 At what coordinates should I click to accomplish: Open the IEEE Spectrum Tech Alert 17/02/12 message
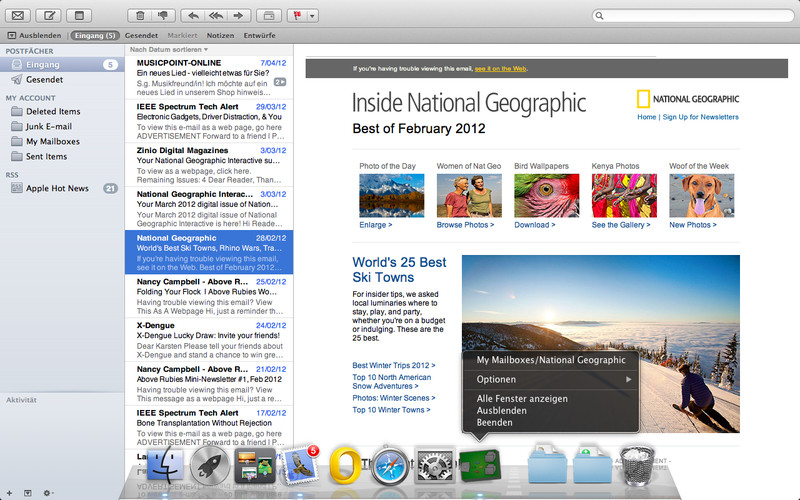(x=209, y=427)
